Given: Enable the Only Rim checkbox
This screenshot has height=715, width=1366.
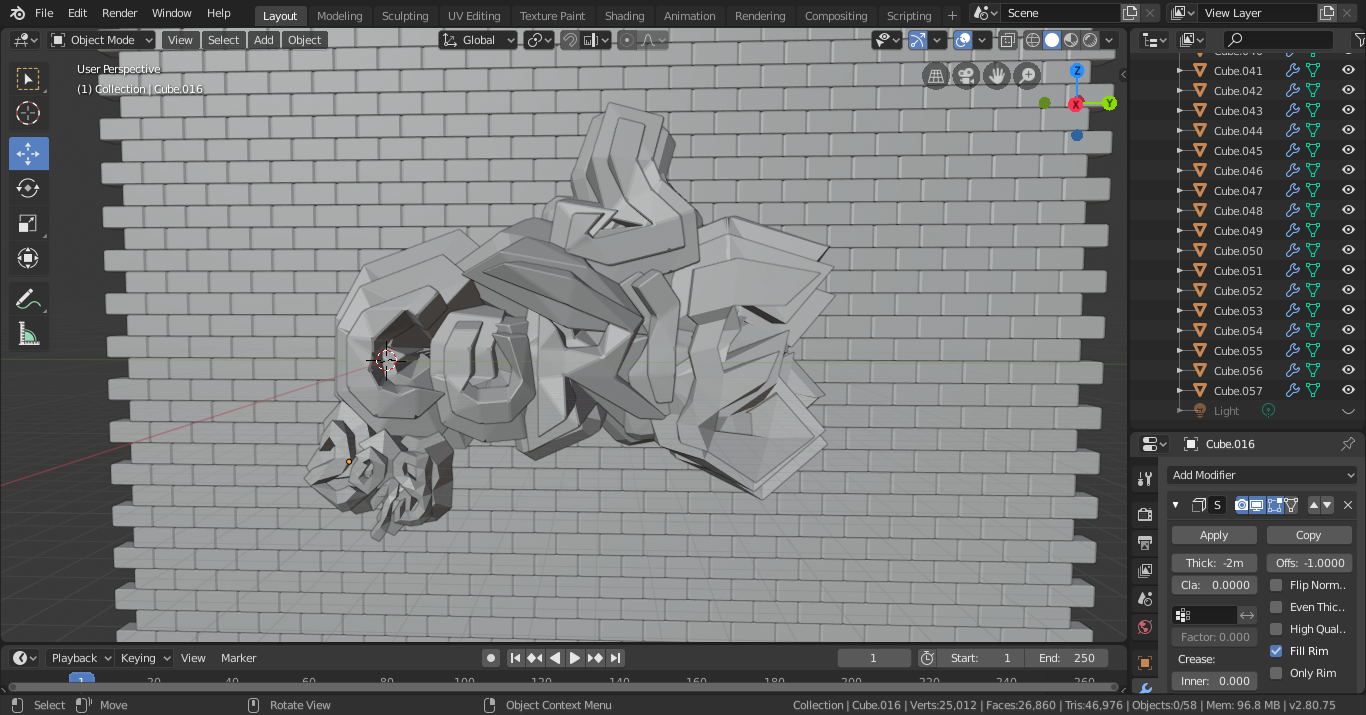Looking at the screenshot, I should (x=1276, y=673).
